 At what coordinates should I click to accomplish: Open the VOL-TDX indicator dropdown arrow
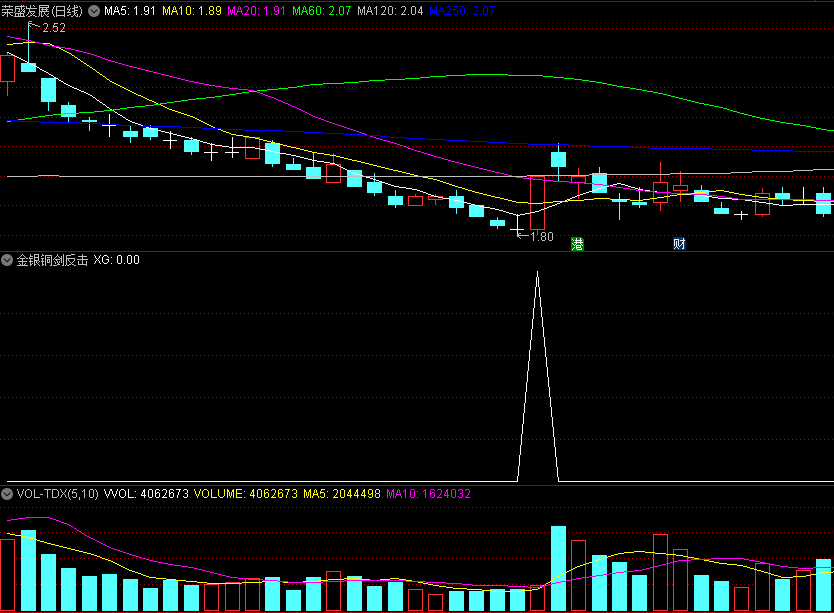click(x=7, y=494)
